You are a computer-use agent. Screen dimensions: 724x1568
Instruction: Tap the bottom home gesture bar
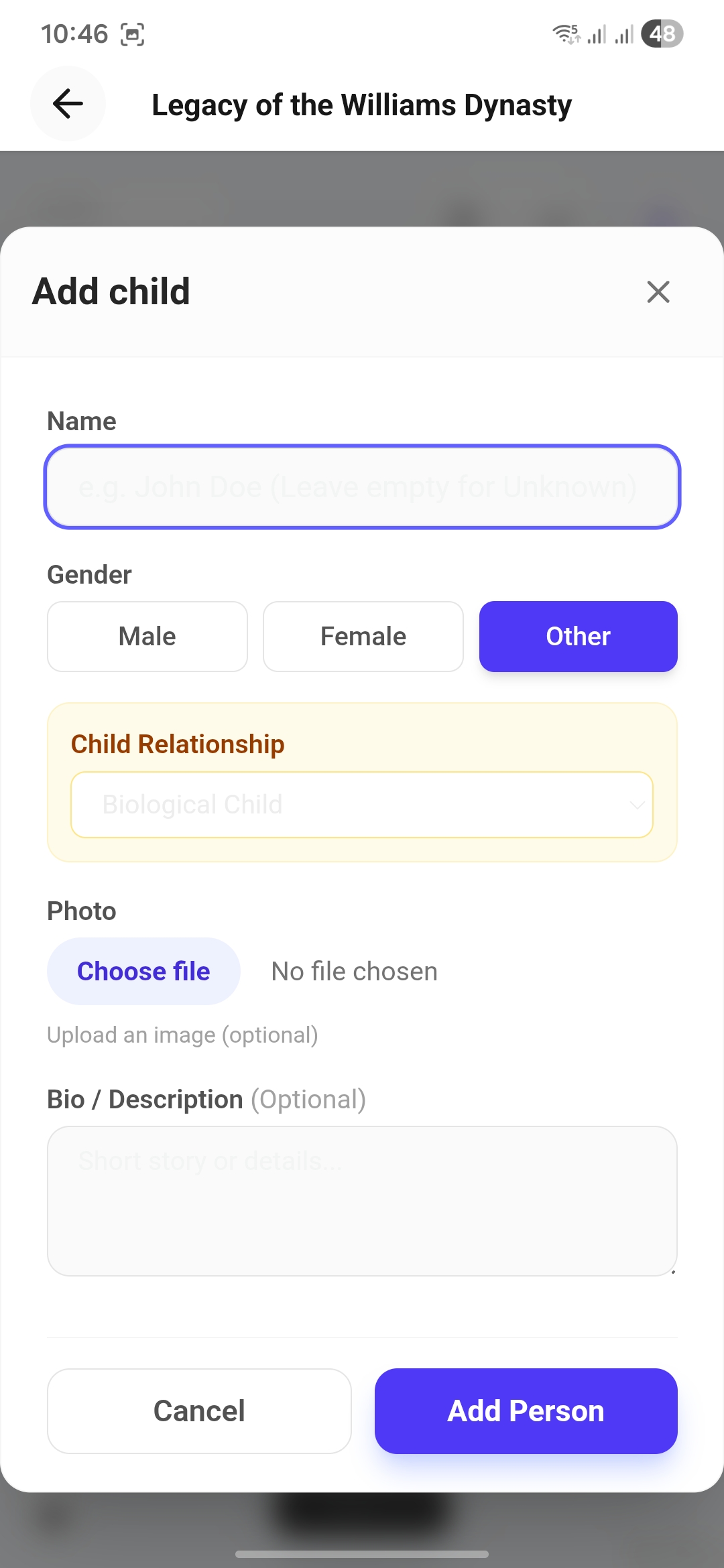(362, 1554)
